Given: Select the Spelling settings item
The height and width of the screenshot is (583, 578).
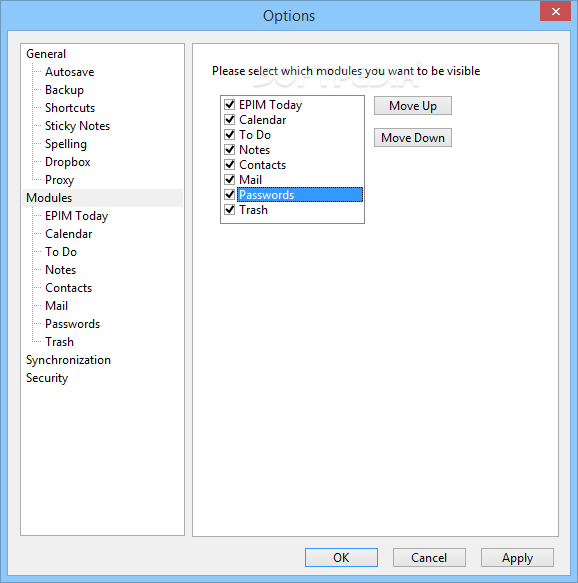Looking at the screenshot, I should coord(66,144).
